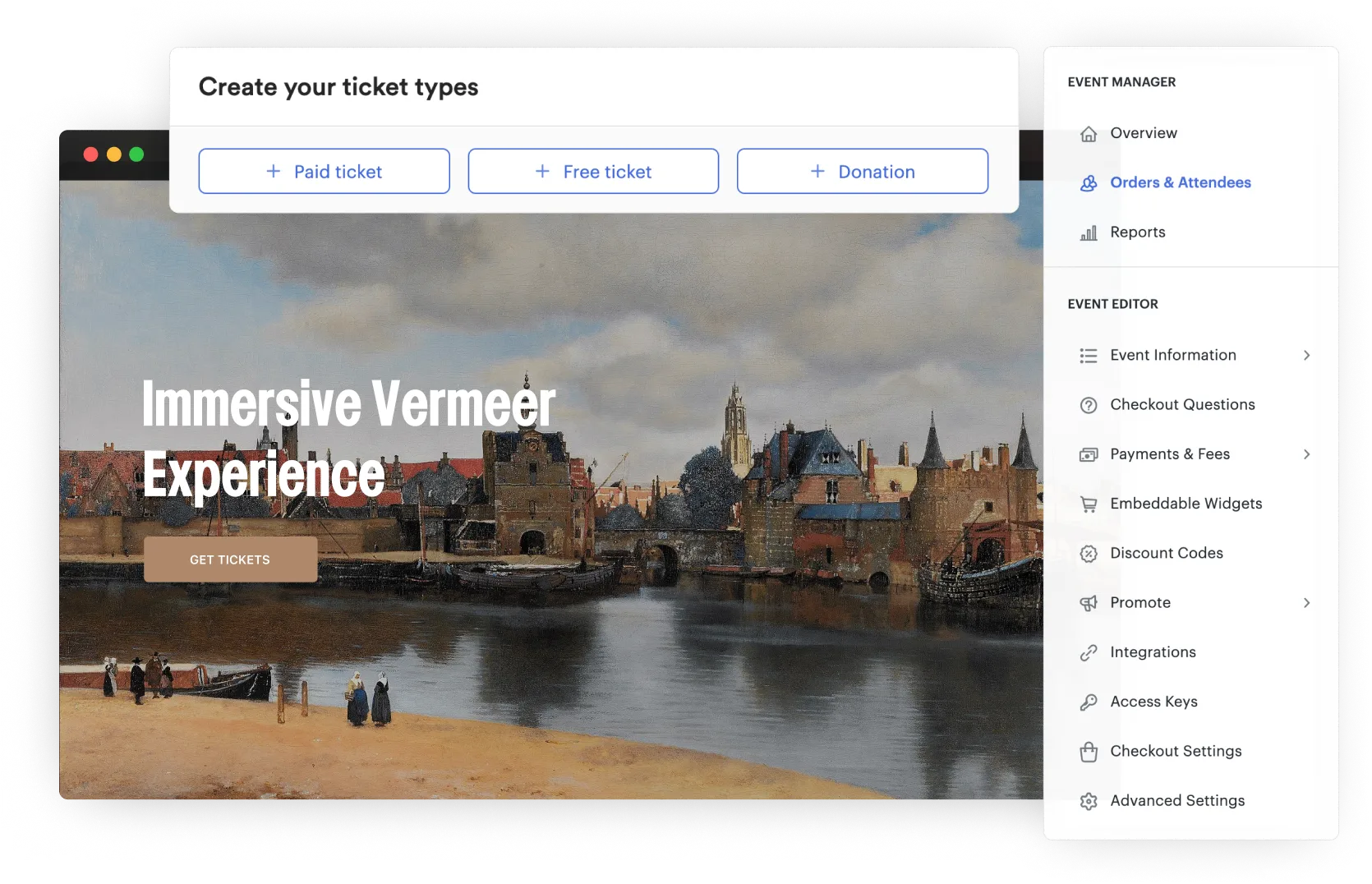
Task: Add a Donation ticket type
Action: (863, 171)
